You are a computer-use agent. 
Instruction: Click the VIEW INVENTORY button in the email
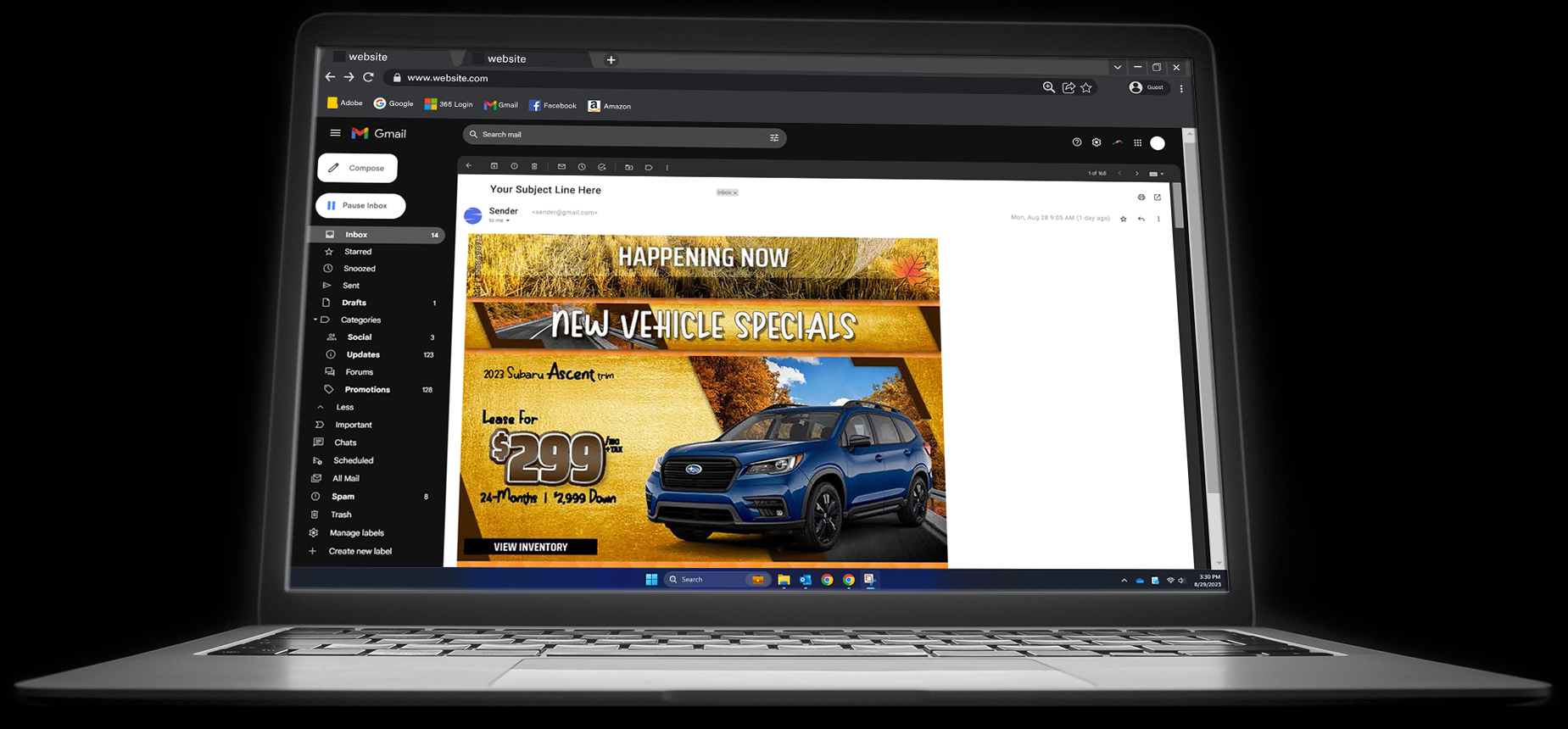(530, 547)
